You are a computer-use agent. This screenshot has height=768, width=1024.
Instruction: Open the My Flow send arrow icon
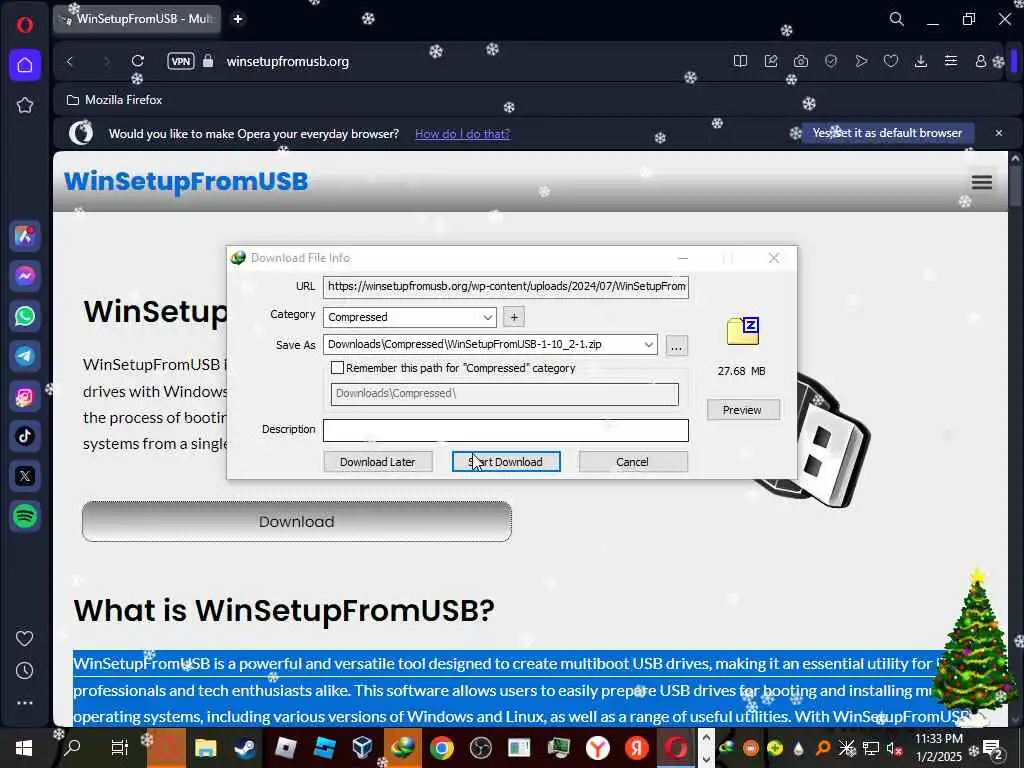pyautogui.click(x=861, y=61)
